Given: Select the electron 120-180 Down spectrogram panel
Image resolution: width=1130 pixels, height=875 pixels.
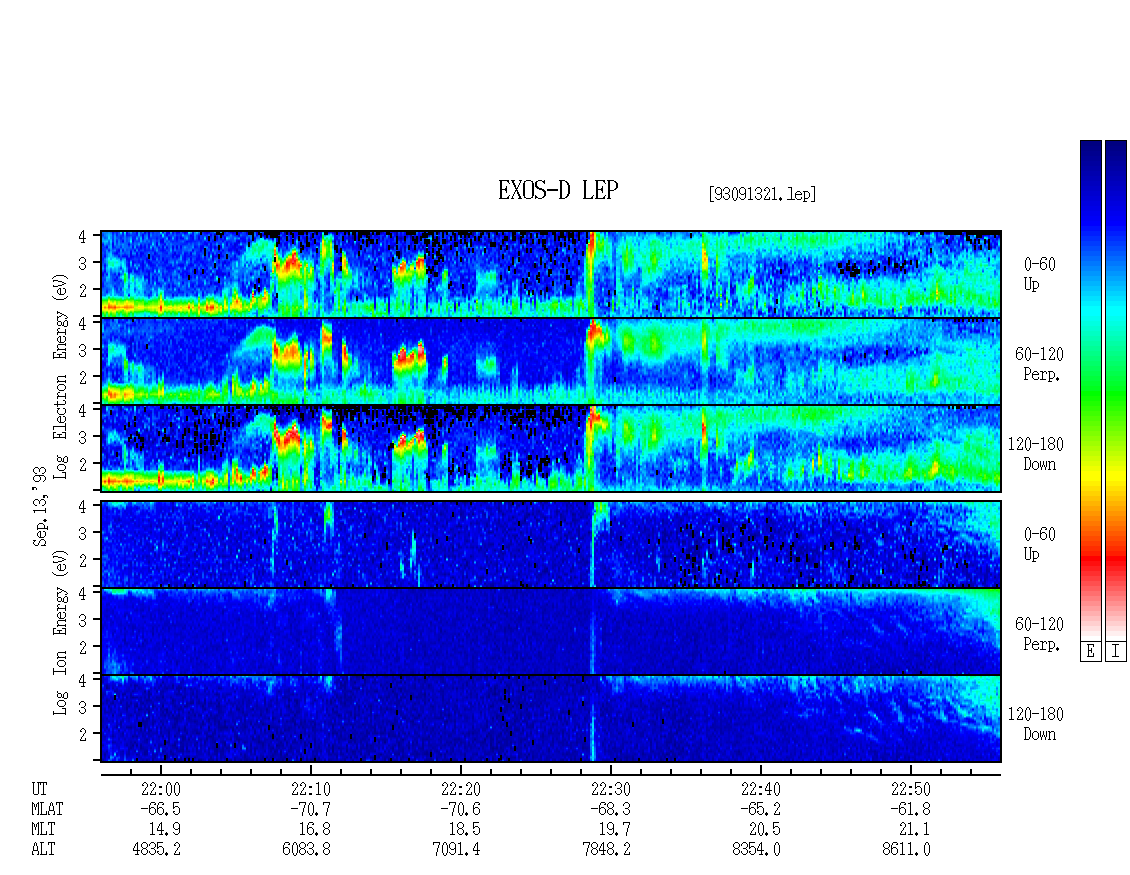Looking at the screenshot, I should click(551, 448).
